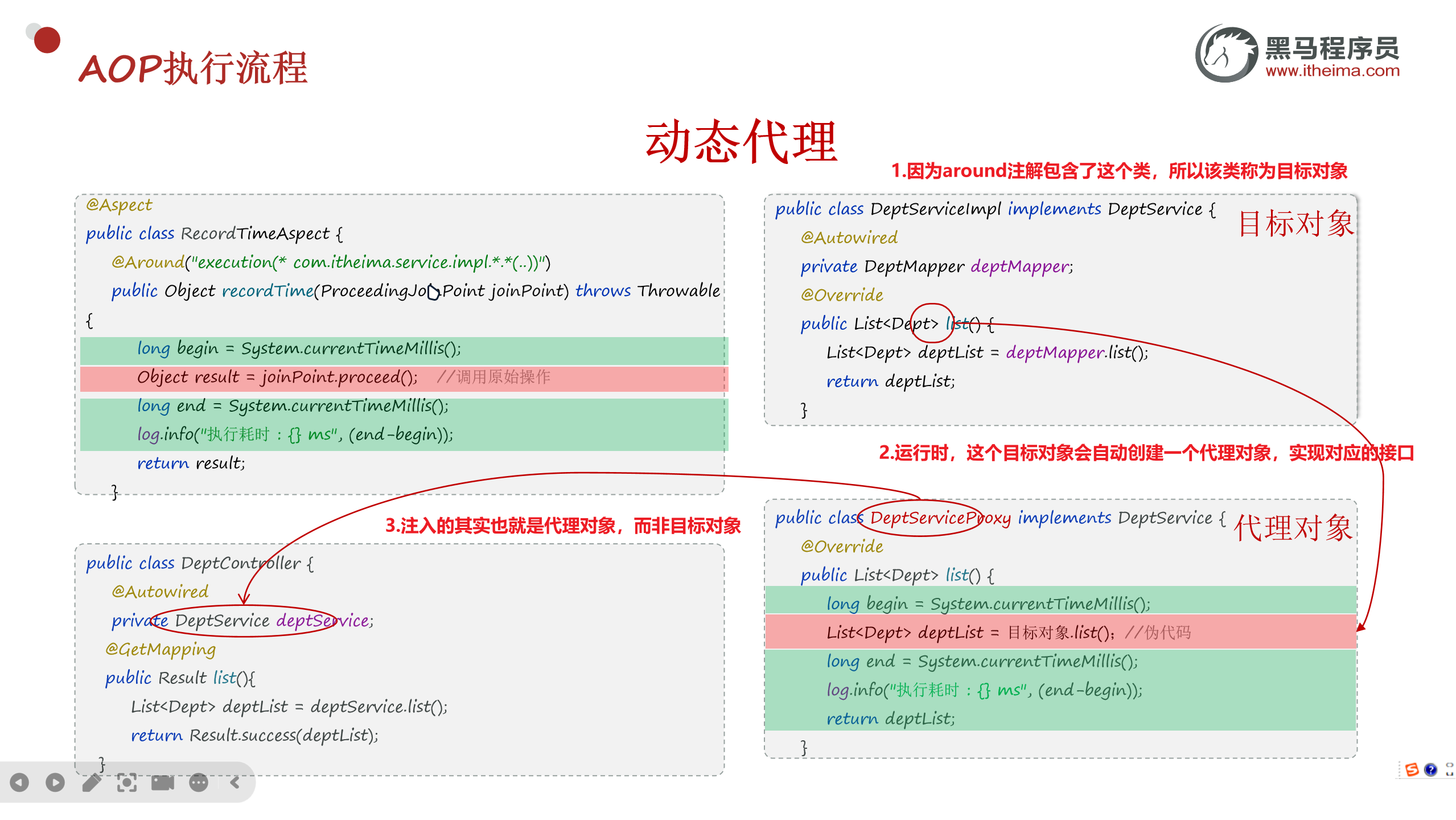The width and height of the screenshot is (1456, 820).
Task: Collapse the slideshow toolbar with chevron
Action: pyautogui.click(x=235, y=782)
